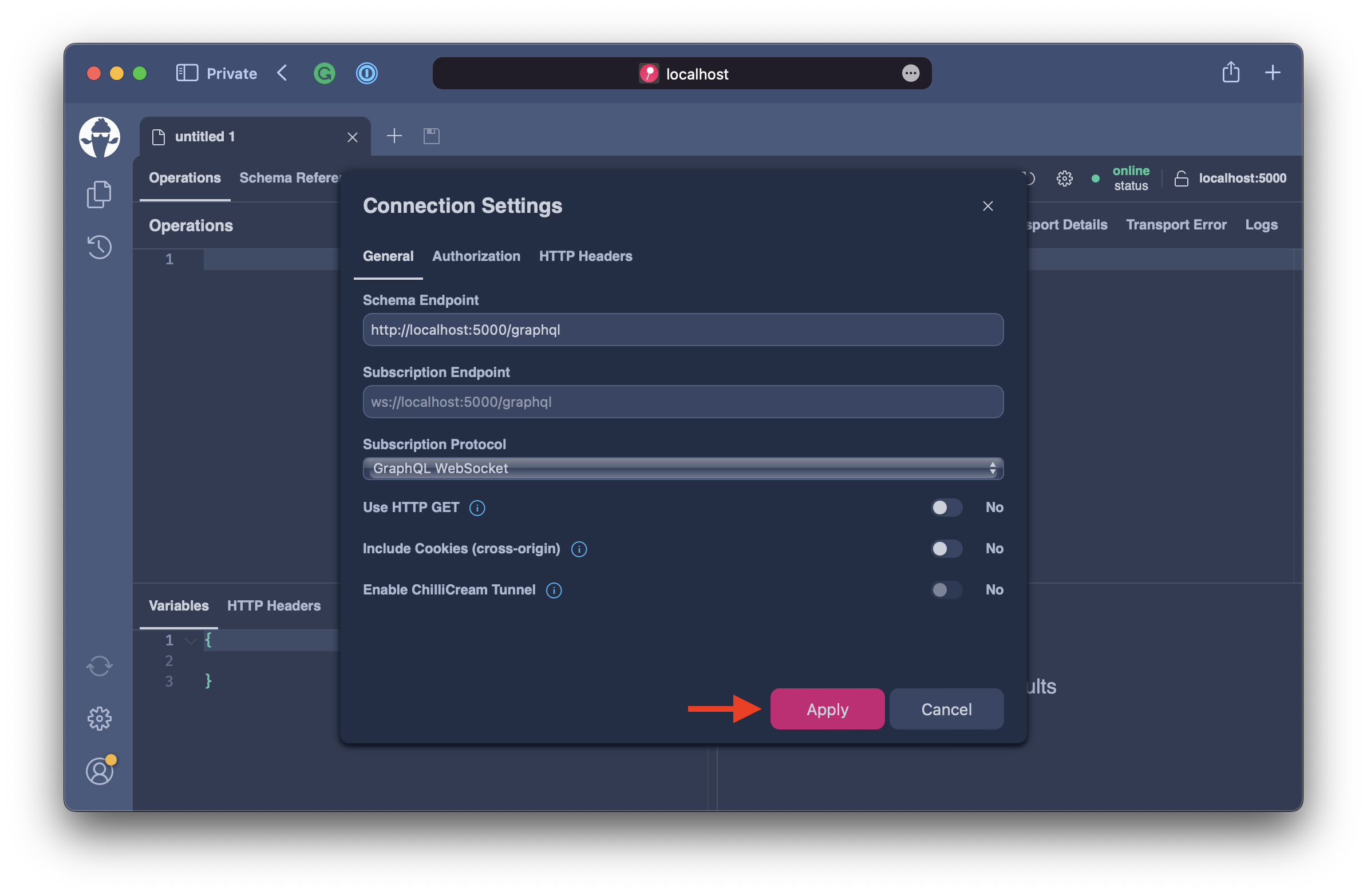1367x896 pixels.
Task: Select the Schema Endpoint input field
Action: pos(684,328)
